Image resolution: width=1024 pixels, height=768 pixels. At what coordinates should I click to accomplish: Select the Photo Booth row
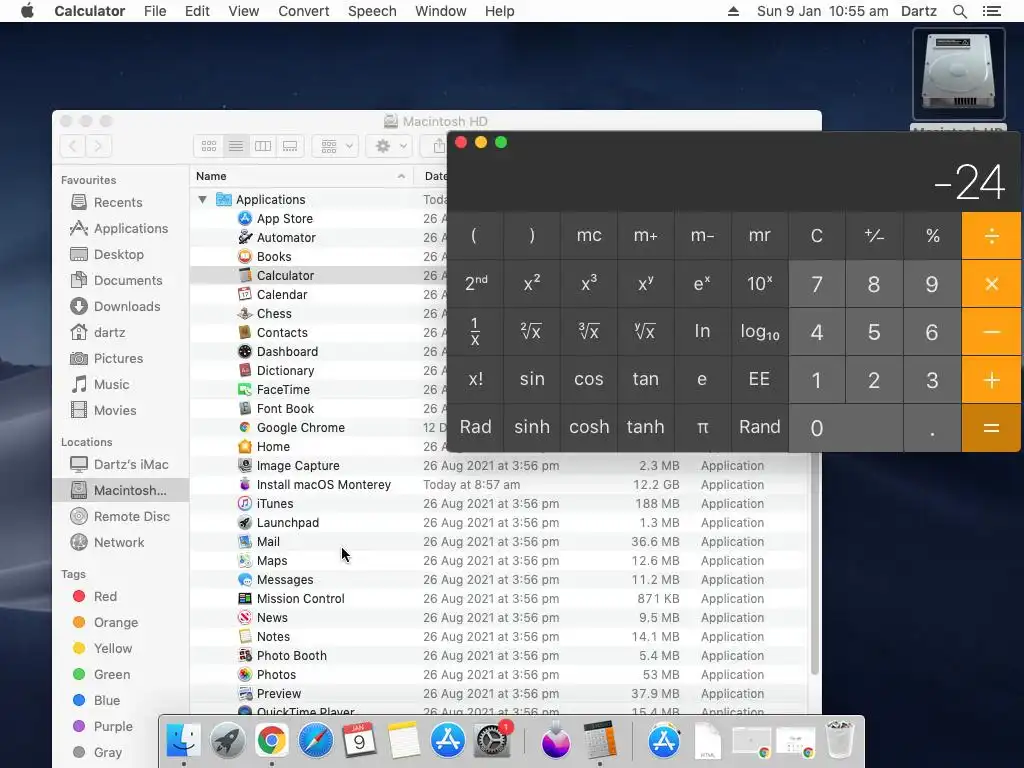(499, 656)
